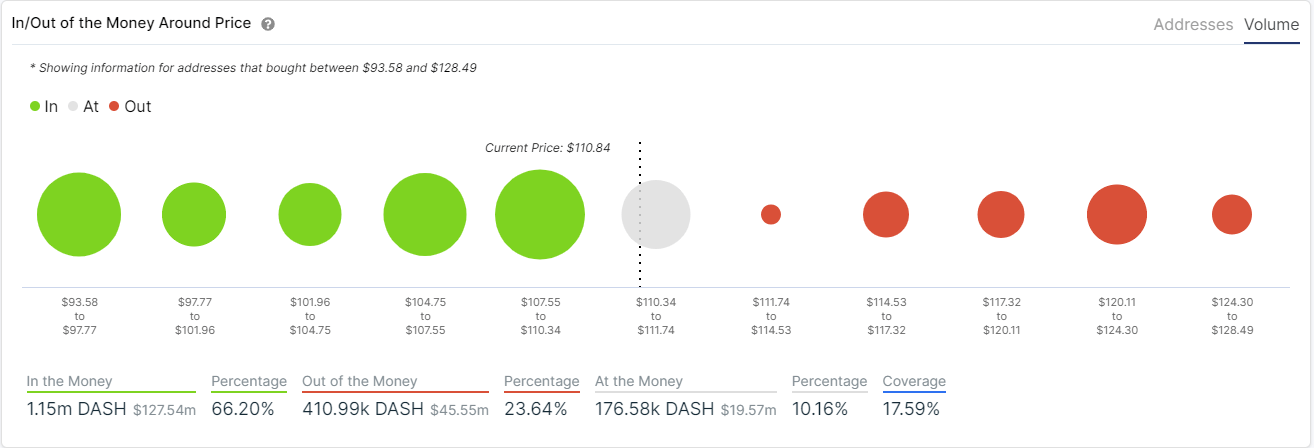Click the $45.55m value
The width and height of the screenshot is (1314, 448).
click(459, 409)
